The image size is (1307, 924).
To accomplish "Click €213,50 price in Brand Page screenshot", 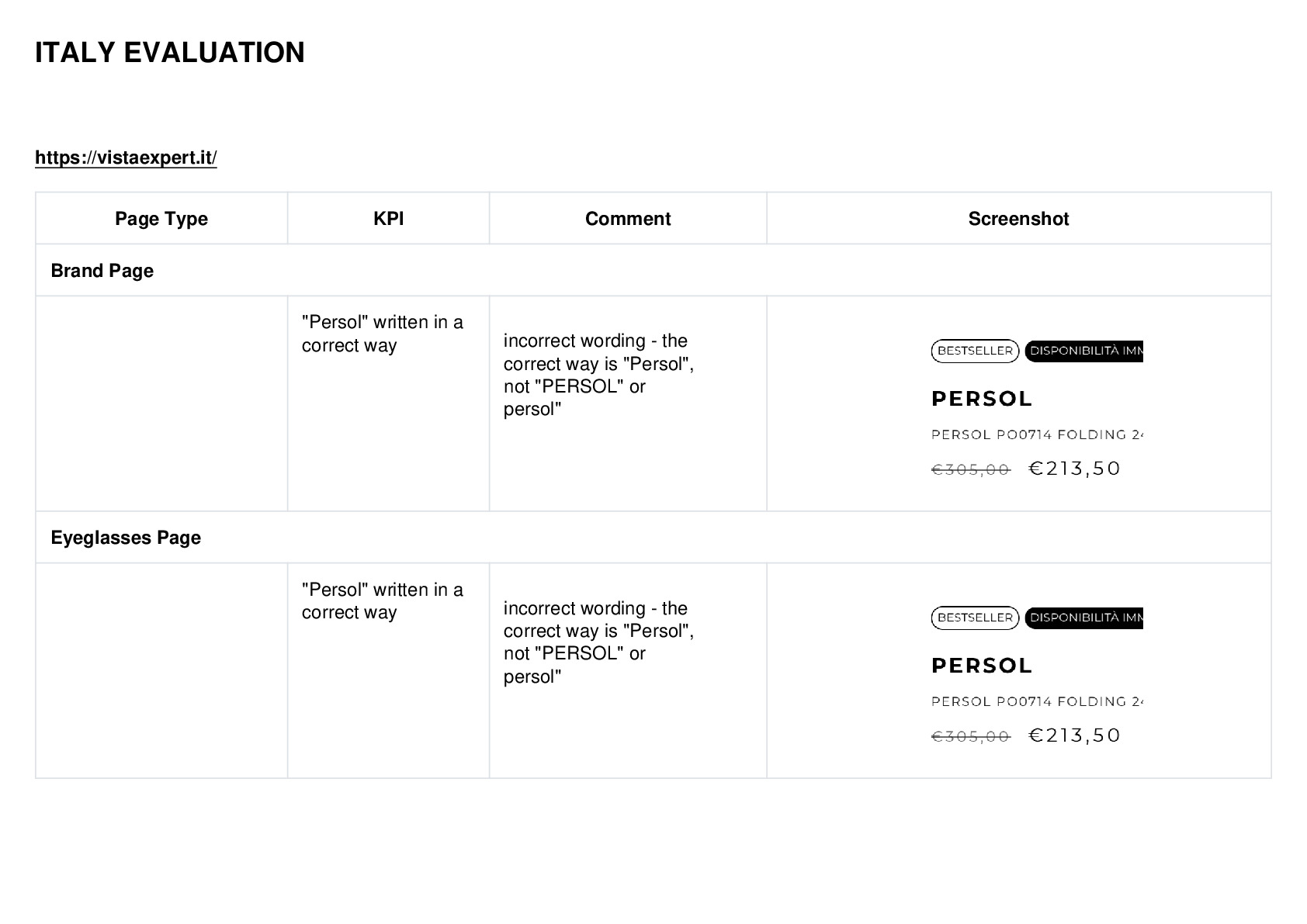I will [x=1075, y=469].
